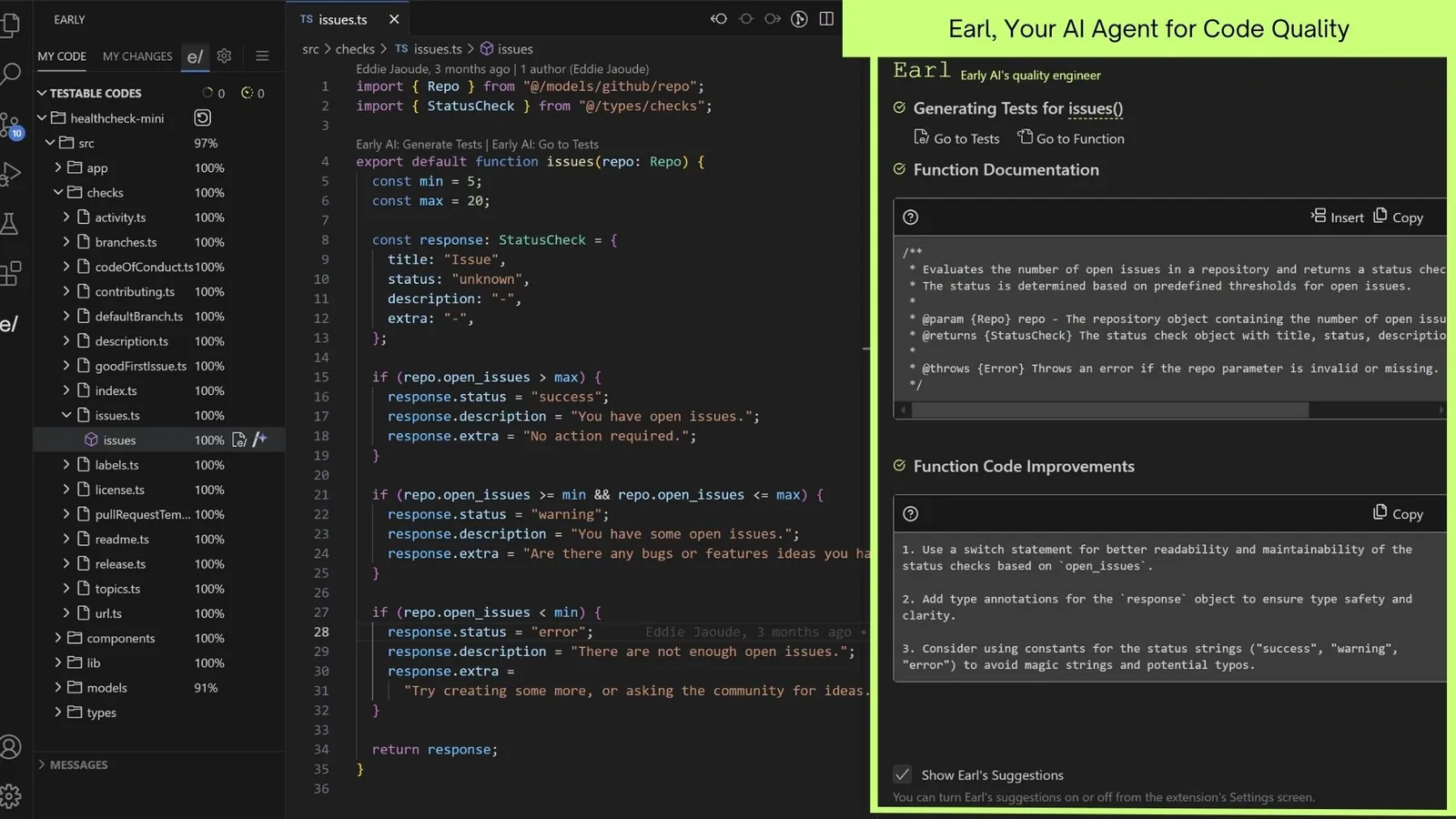
Task: Expand the components folder
Action: [58, 638]
